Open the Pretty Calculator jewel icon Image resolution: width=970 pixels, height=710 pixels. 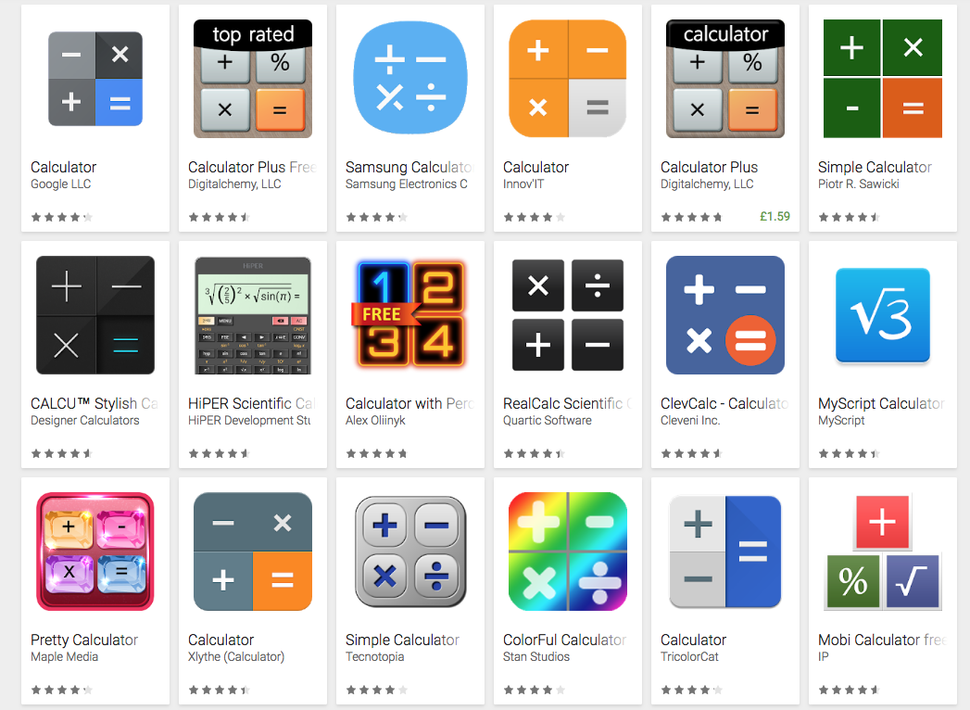pos(95,552)
